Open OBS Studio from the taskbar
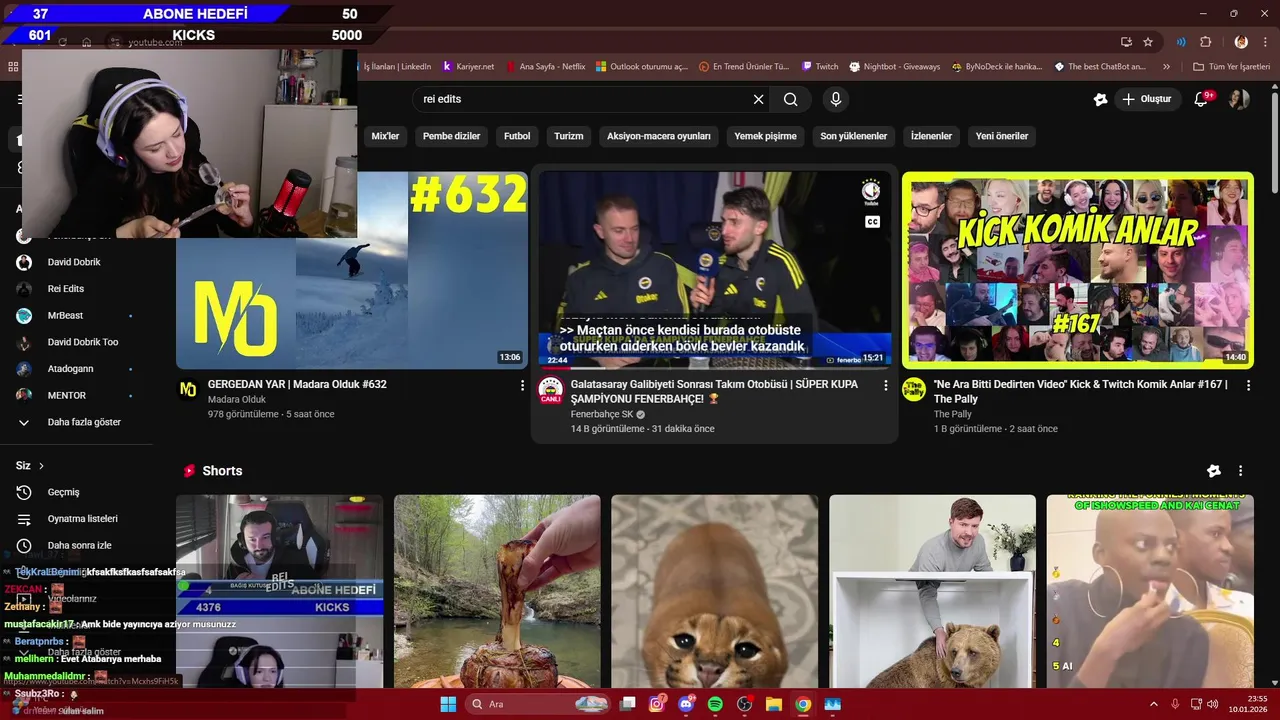This screenshot has width=1280, height=720. (x=744, y=704)
